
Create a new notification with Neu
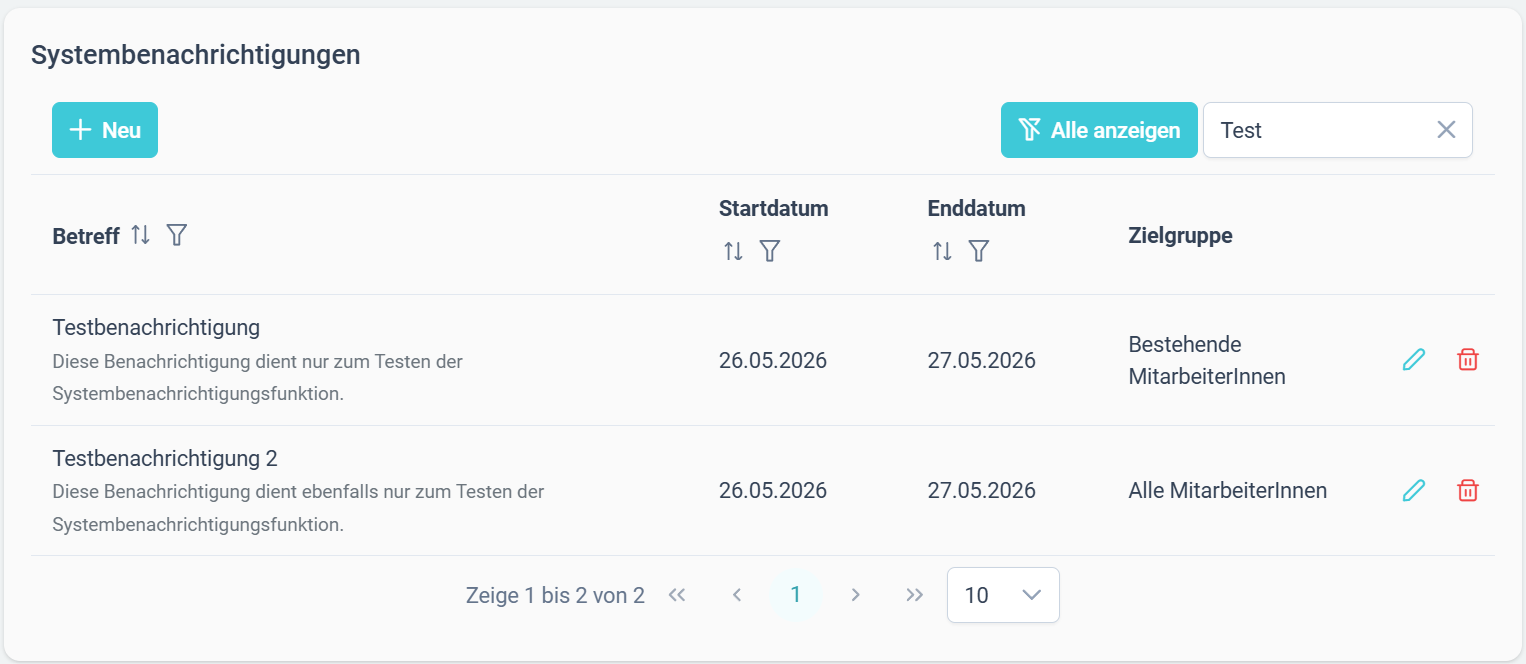[105, 130]
